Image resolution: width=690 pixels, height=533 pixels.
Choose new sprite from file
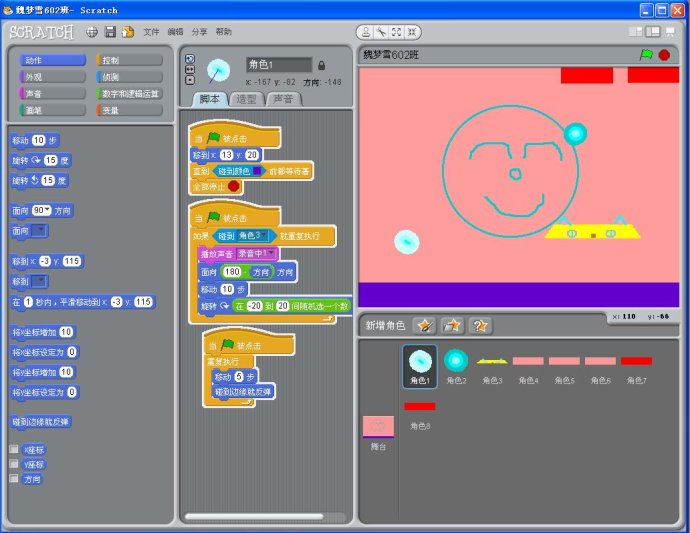(x=452, y=326)
